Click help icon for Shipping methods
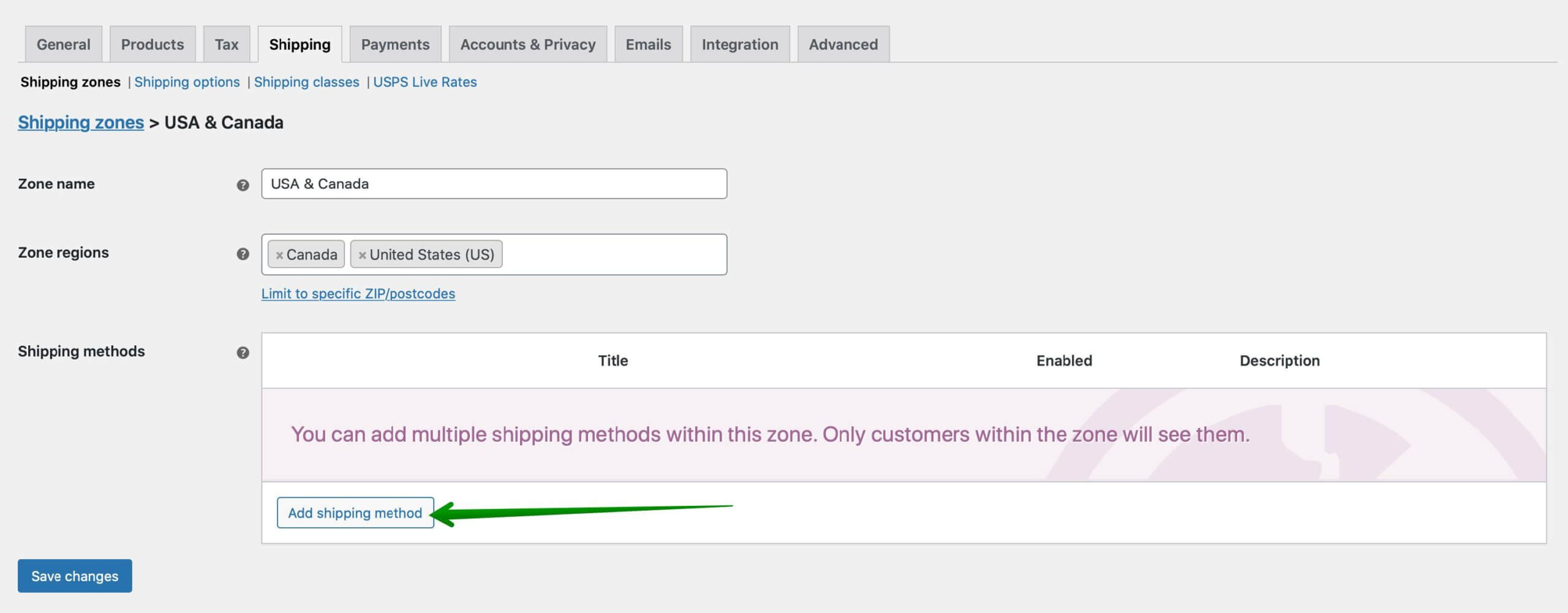Screen dimensions: 1568x613 243,353
